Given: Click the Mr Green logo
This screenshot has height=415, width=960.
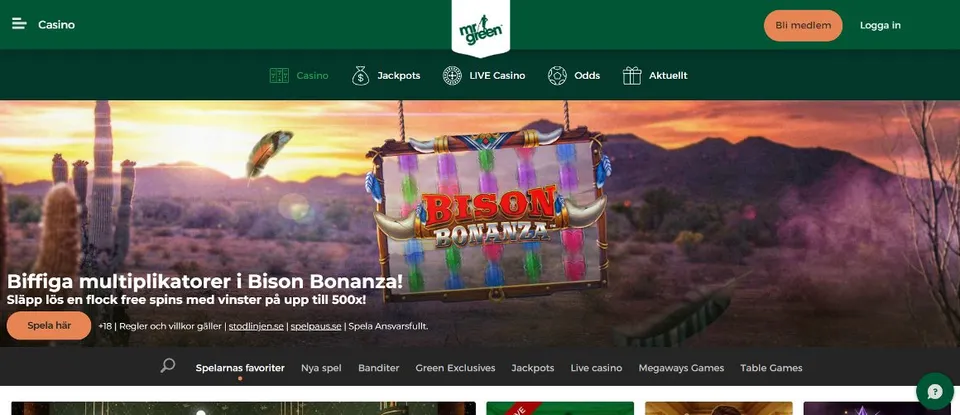Looking at the screenshot, I should 481,29.
